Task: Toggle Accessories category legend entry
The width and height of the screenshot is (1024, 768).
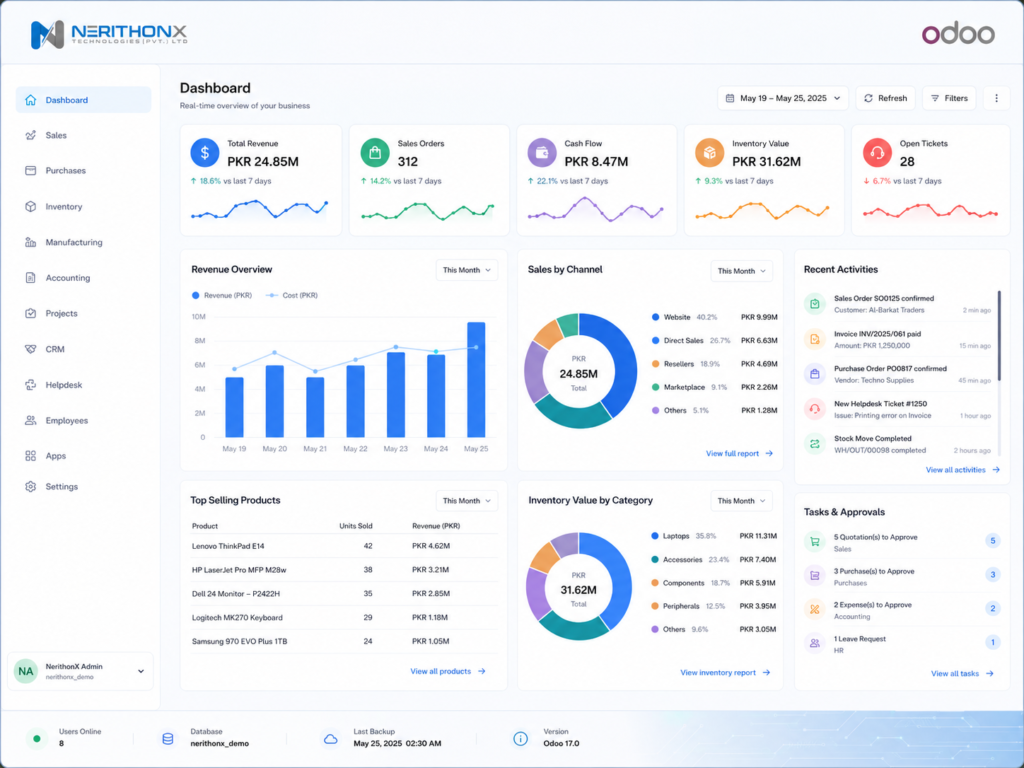Action: (713, 560)
